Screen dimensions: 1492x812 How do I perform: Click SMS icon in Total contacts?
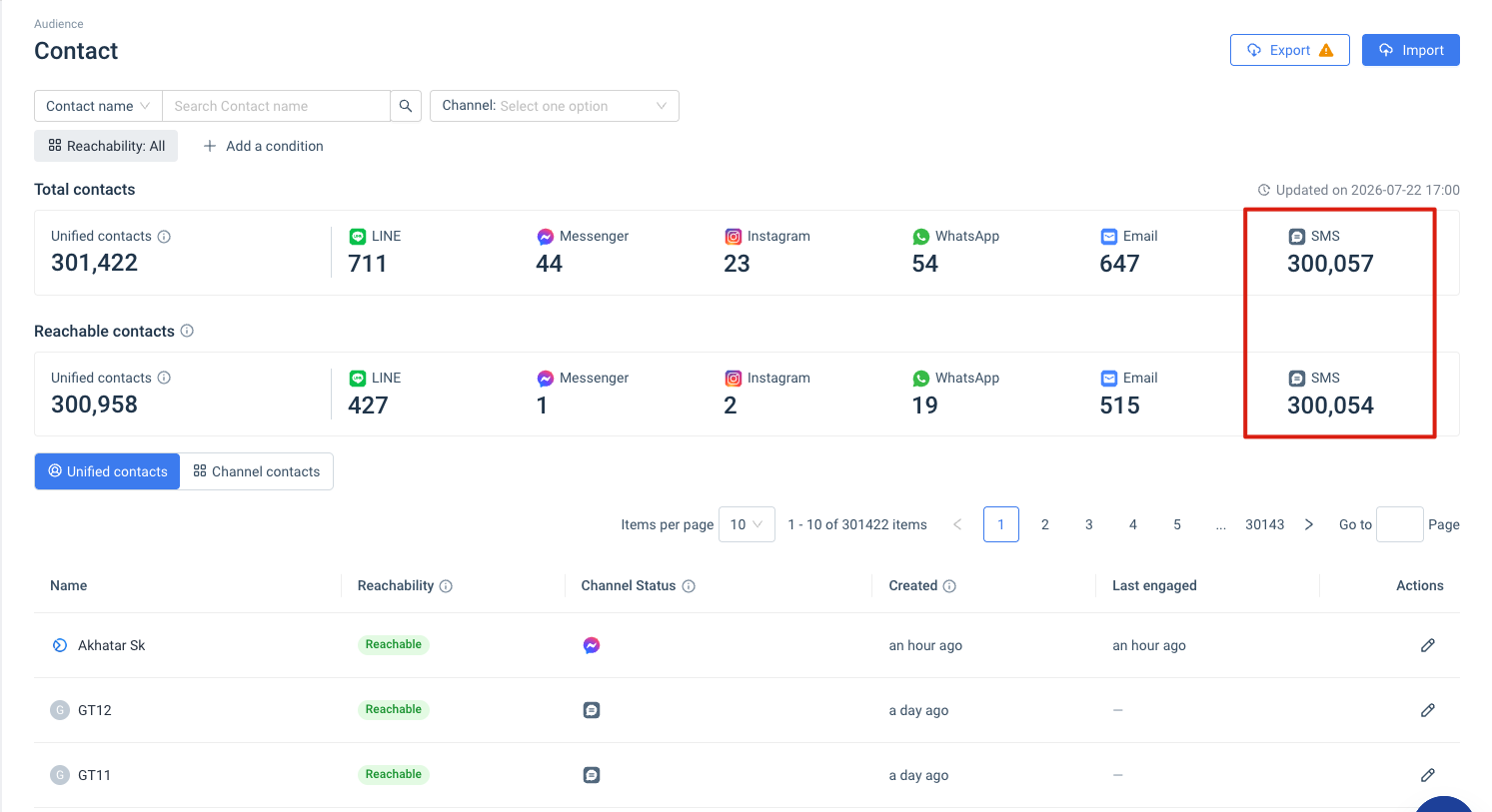click(x=1296, y=237)
